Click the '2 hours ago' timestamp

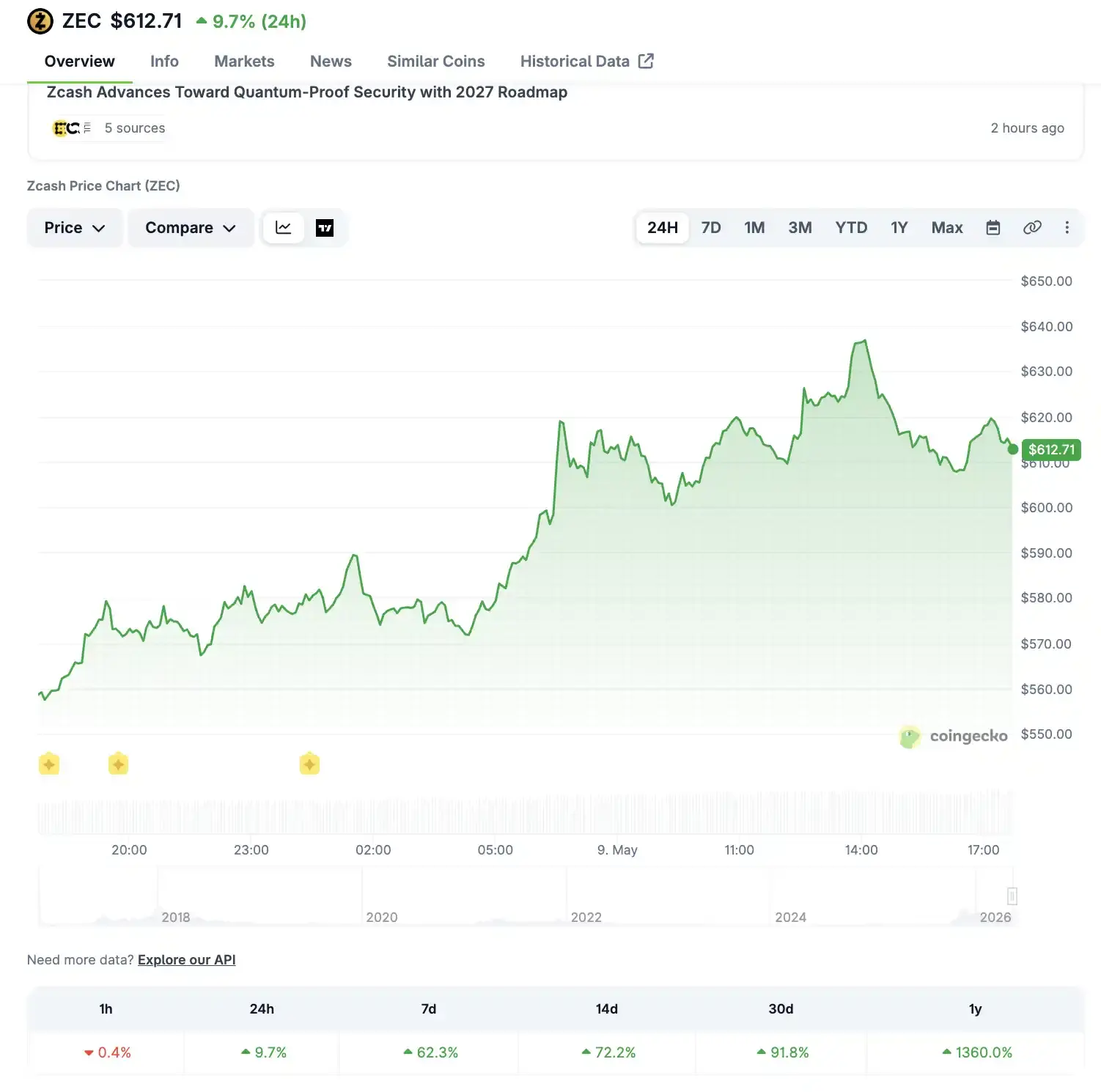[1028, 128]
